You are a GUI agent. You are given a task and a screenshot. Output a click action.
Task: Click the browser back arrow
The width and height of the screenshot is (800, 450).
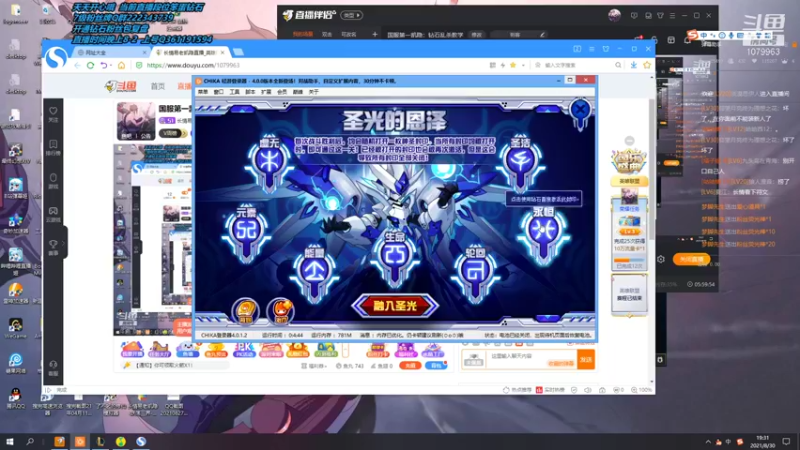[78, 65]
